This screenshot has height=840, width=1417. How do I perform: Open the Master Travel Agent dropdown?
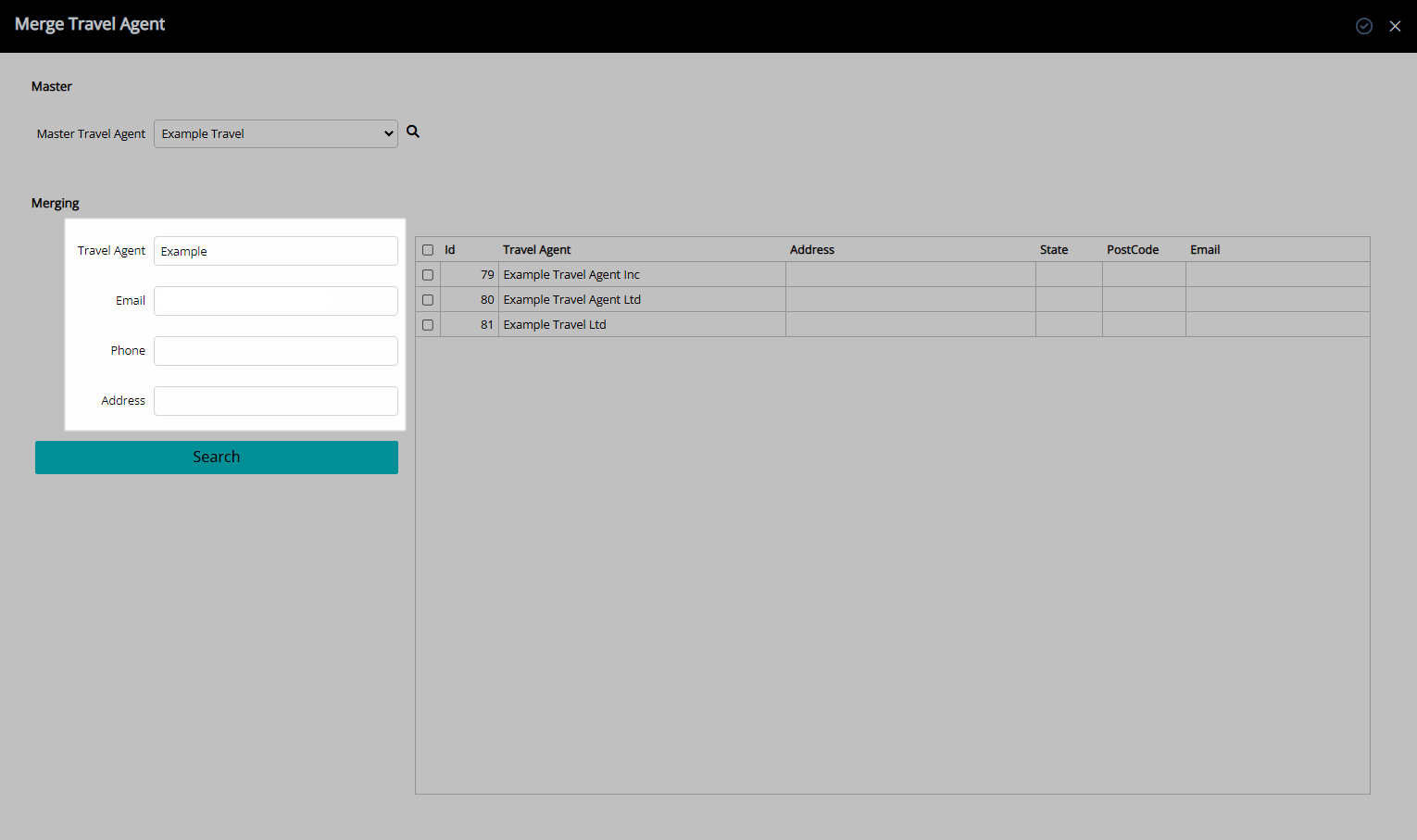pyautogui.click(x=276, y=133)
